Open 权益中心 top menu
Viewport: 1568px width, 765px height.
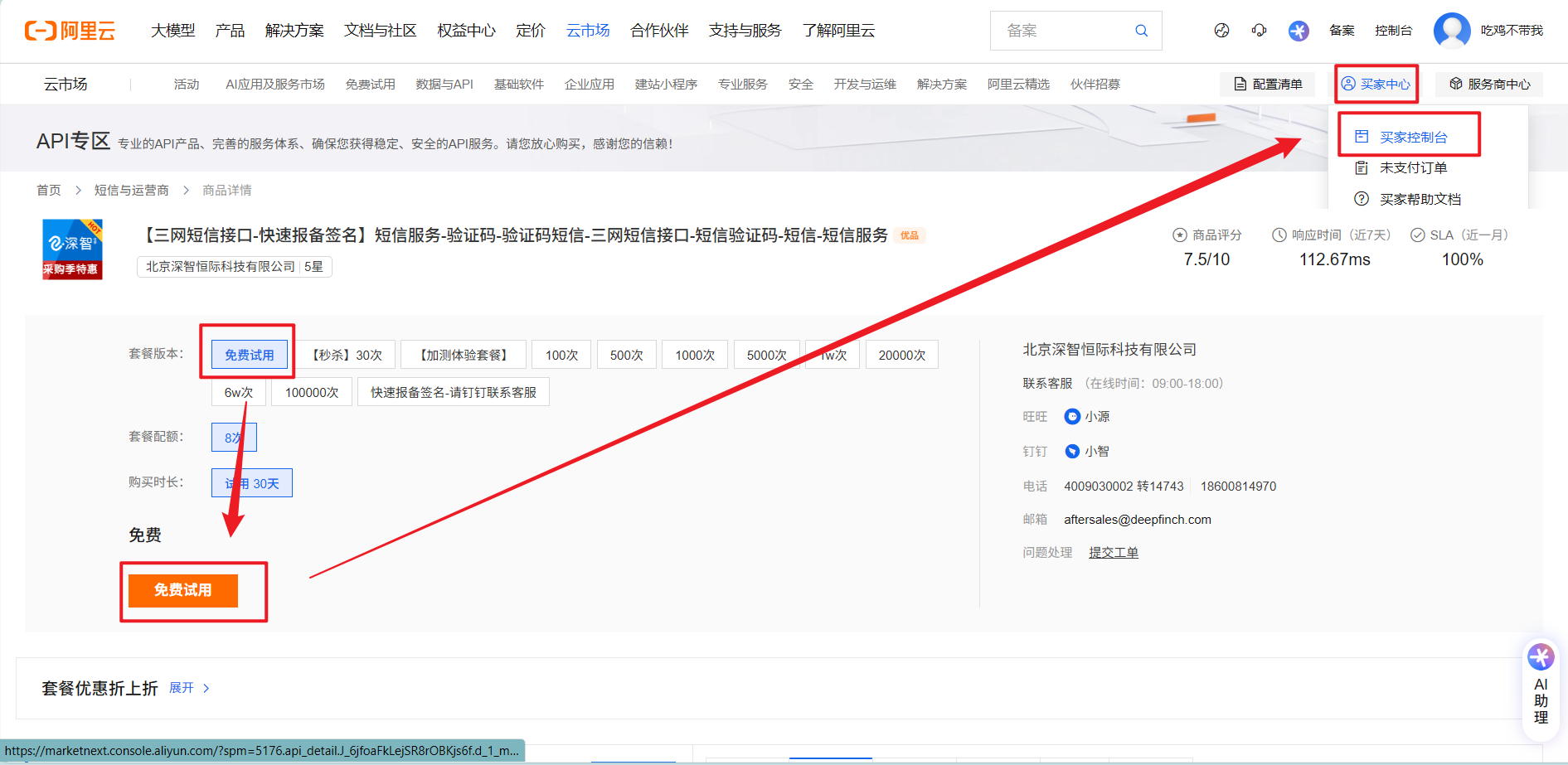tap(466, 31)
